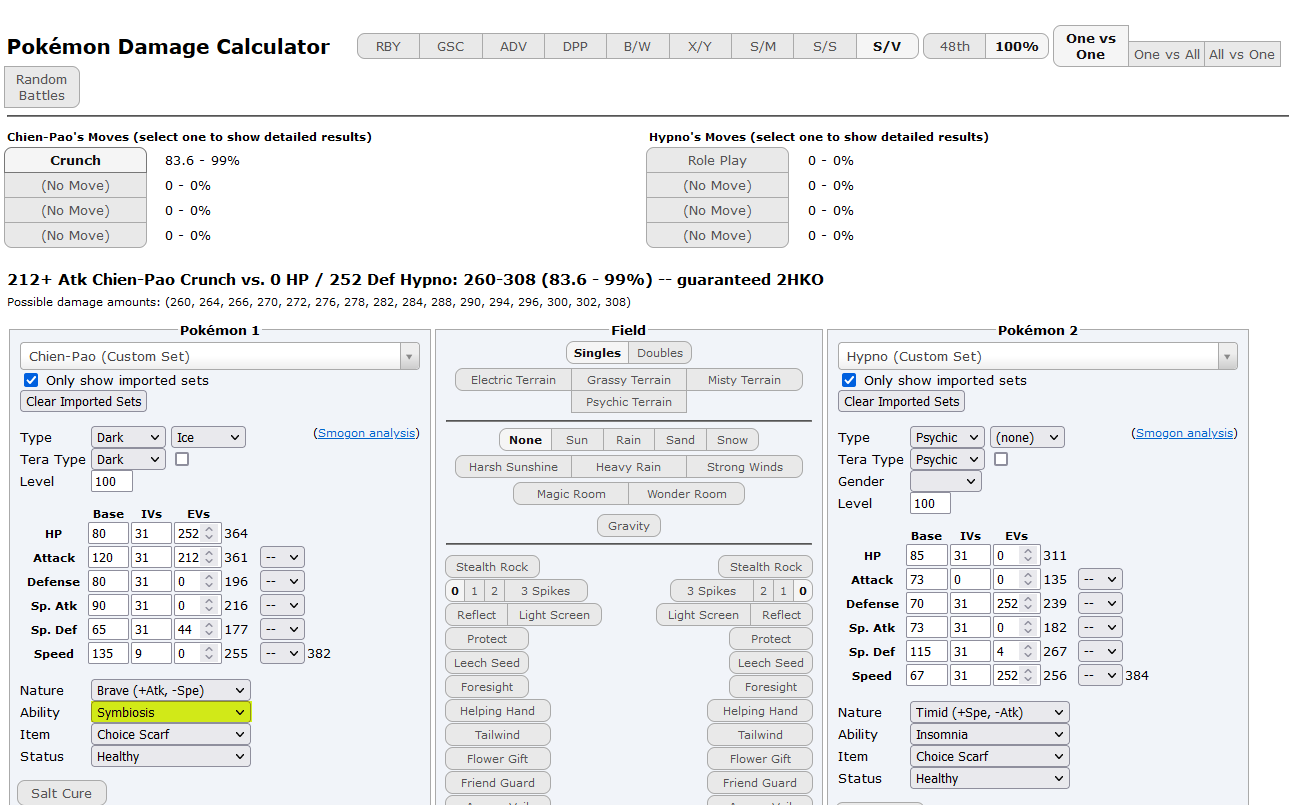Enable Psychic Terrain
Viewport: 1289px width, 805px height.
tap(629, 401)
